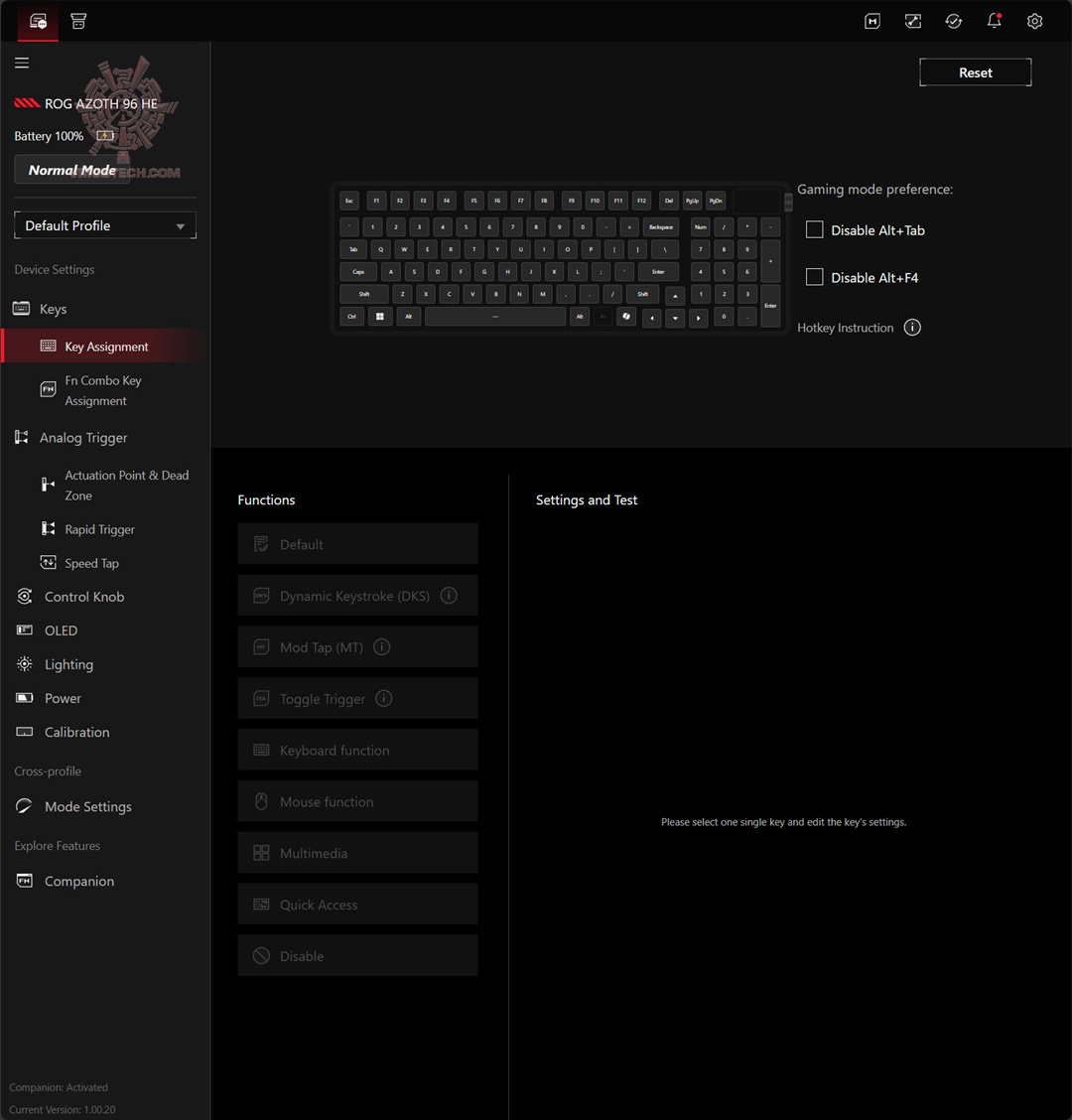Select the Mod Tap (MT) function

point(357,647)
